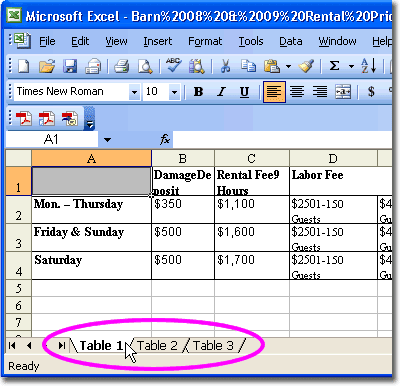Screen dimensions: 400x389
Task: Click the AutoSum sigma icon
Action: pos(334,66)
